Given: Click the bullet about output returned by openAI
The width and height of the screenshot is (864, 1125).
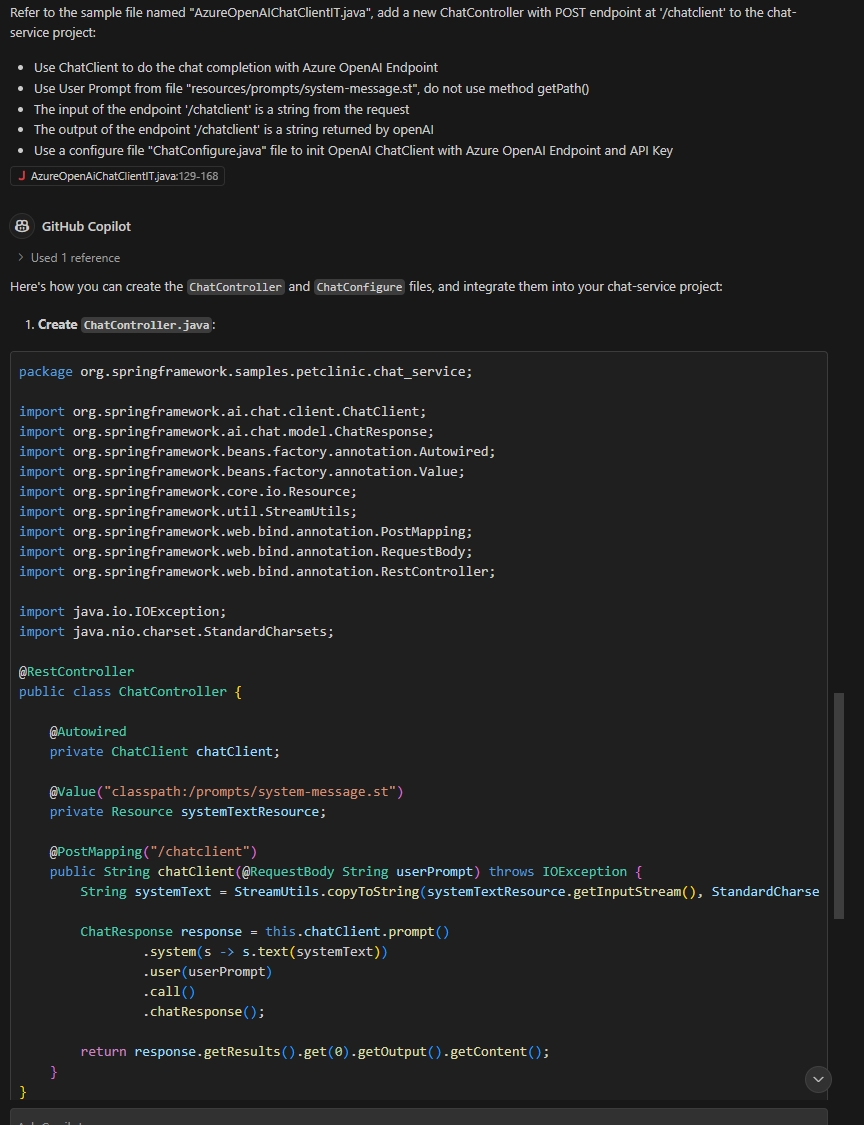Looking at the screenshot, I should point(233,130).
